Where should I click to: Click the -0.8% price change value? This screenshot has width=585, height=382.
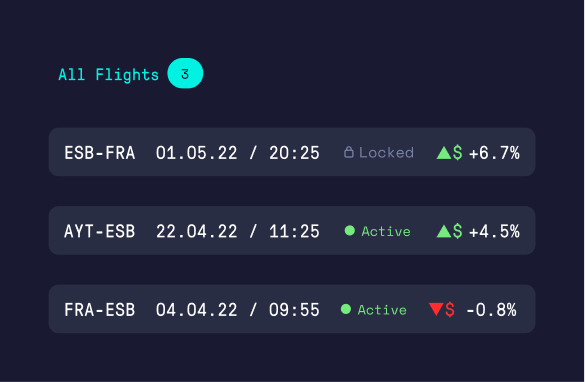[491, 310]
